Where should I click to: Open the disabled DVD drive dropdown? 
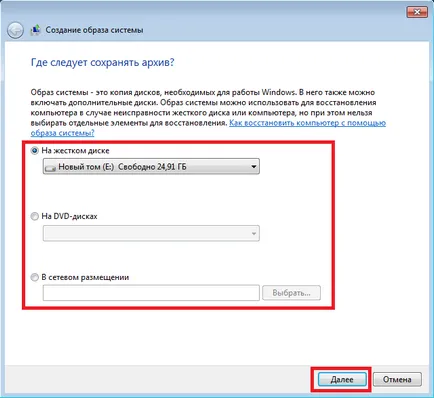151,233
